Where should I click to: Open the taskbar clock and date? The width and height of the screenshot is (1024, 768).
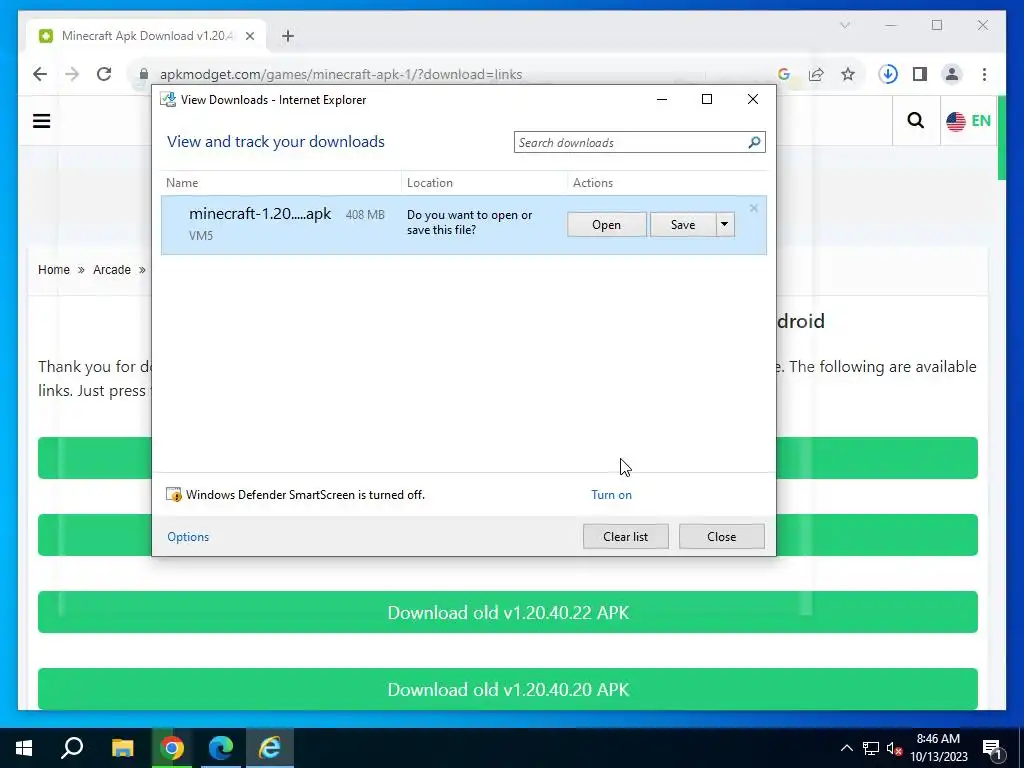point(938,748)
